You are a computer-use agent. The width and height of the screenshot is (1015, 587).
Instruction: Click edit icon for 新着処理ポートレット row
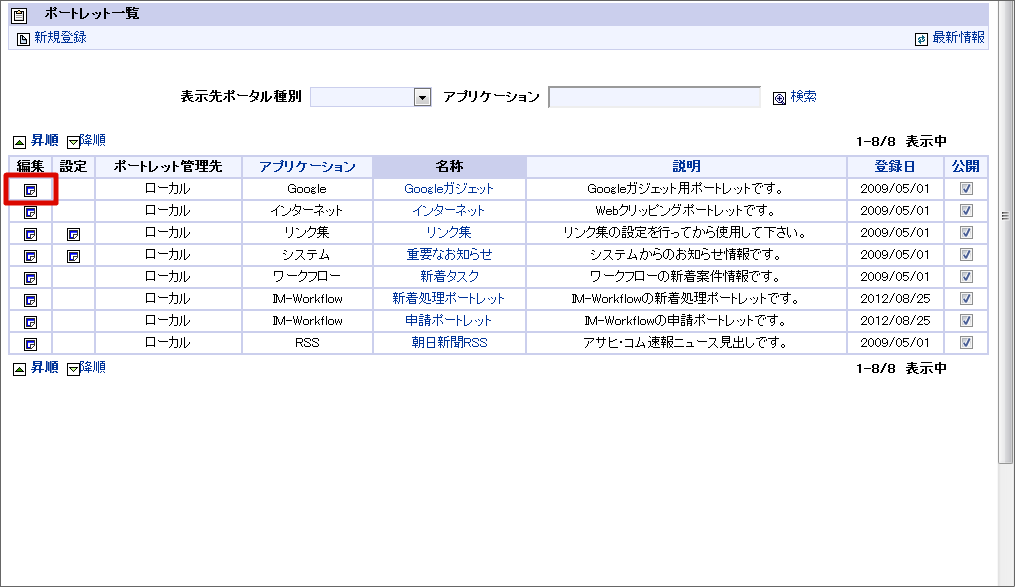tap(30, 300)
